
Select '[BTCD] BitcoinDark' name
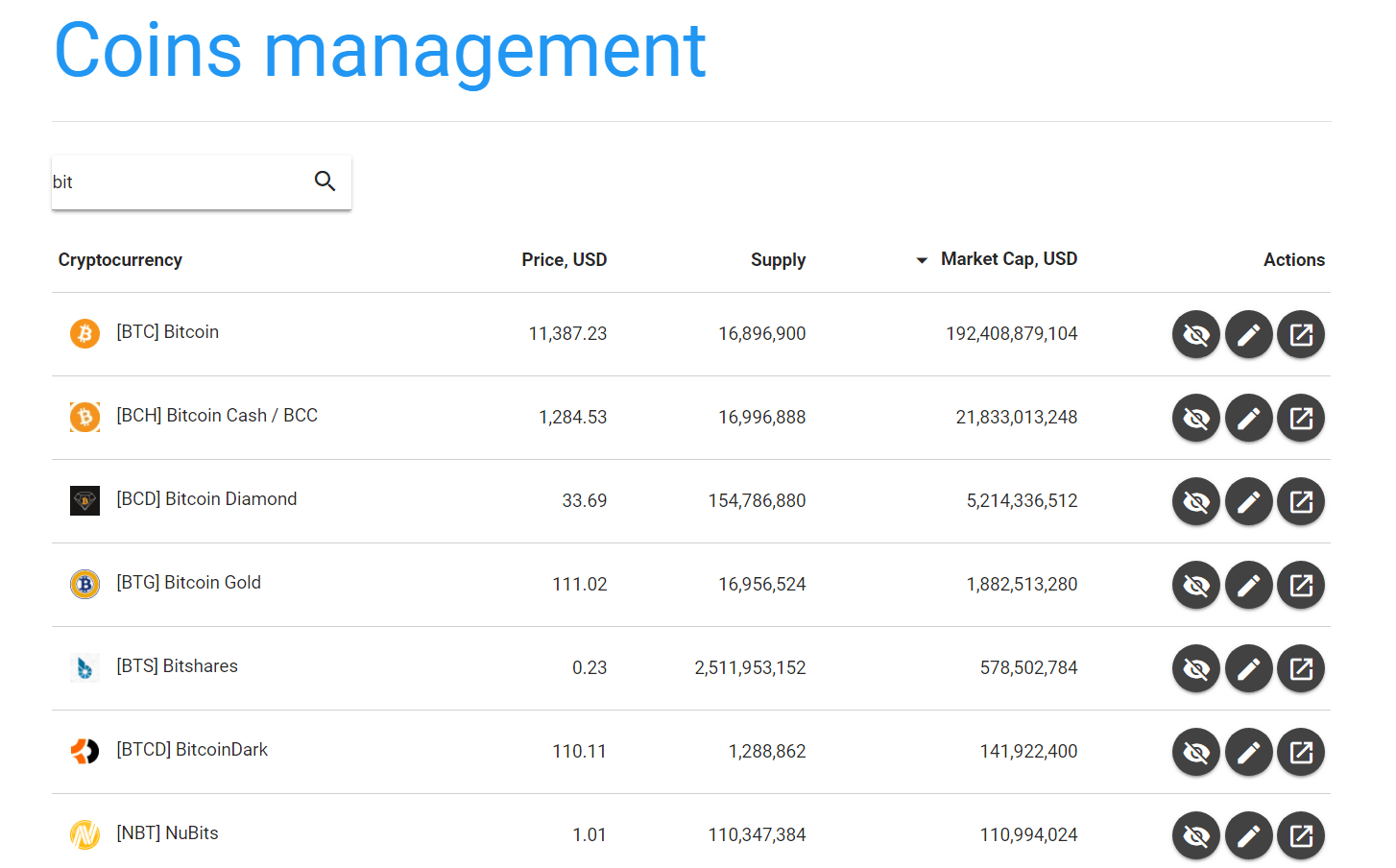click(x=192, y=750)
